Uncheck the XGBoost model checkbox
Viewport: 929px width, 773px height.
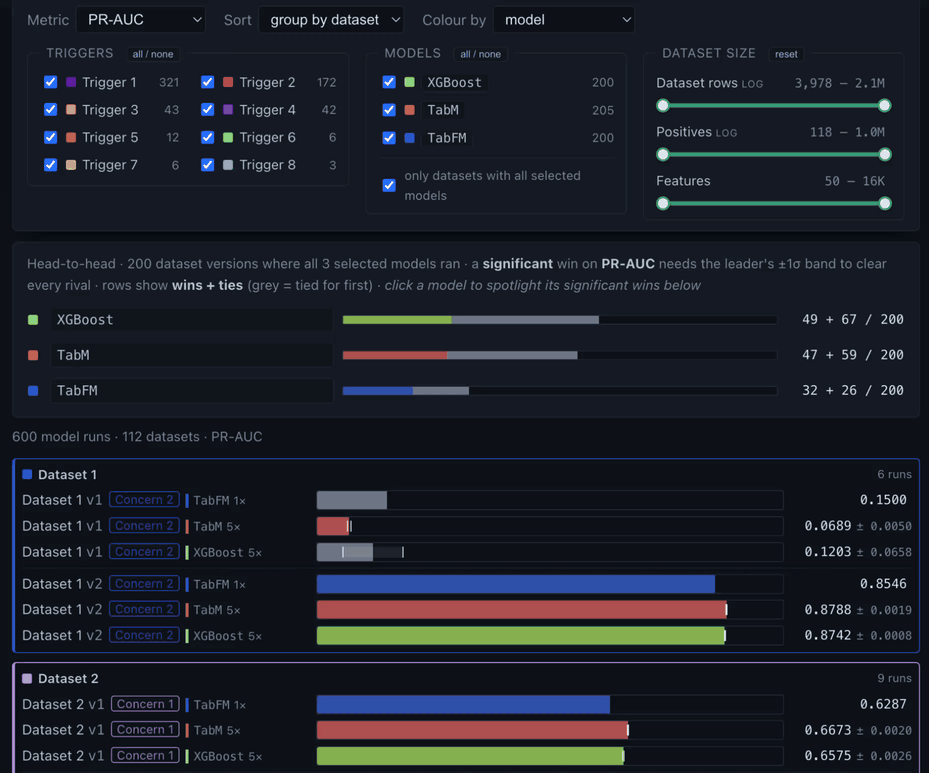click(x=389, y=82)
